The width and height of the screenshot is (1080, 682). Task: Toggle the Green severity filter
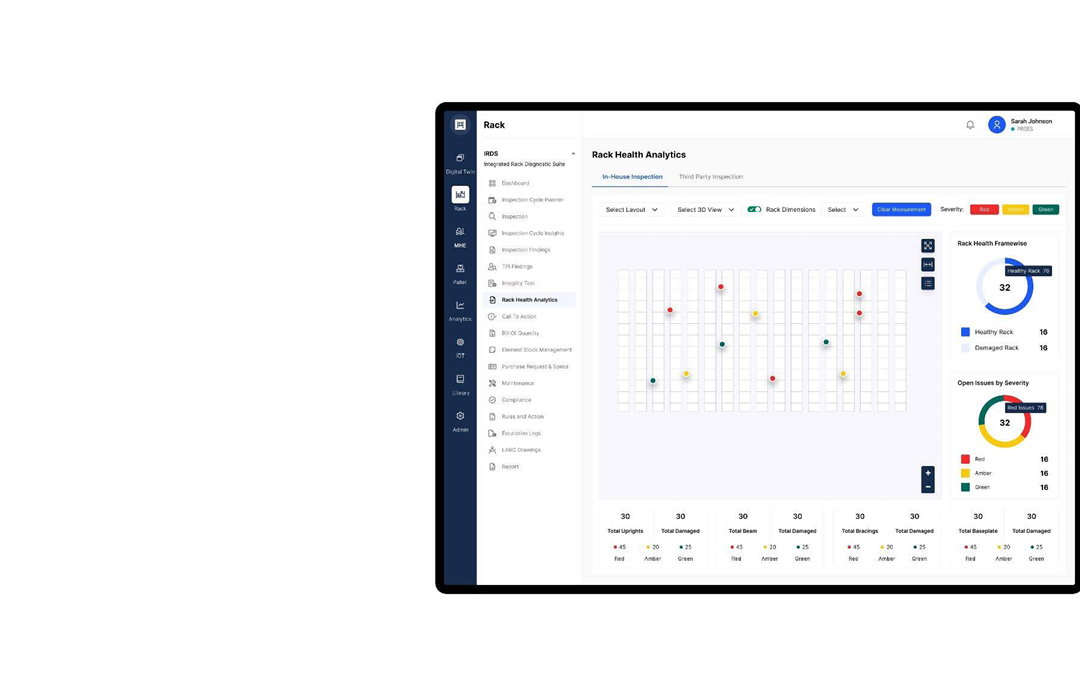click(x=1045, y=210)
